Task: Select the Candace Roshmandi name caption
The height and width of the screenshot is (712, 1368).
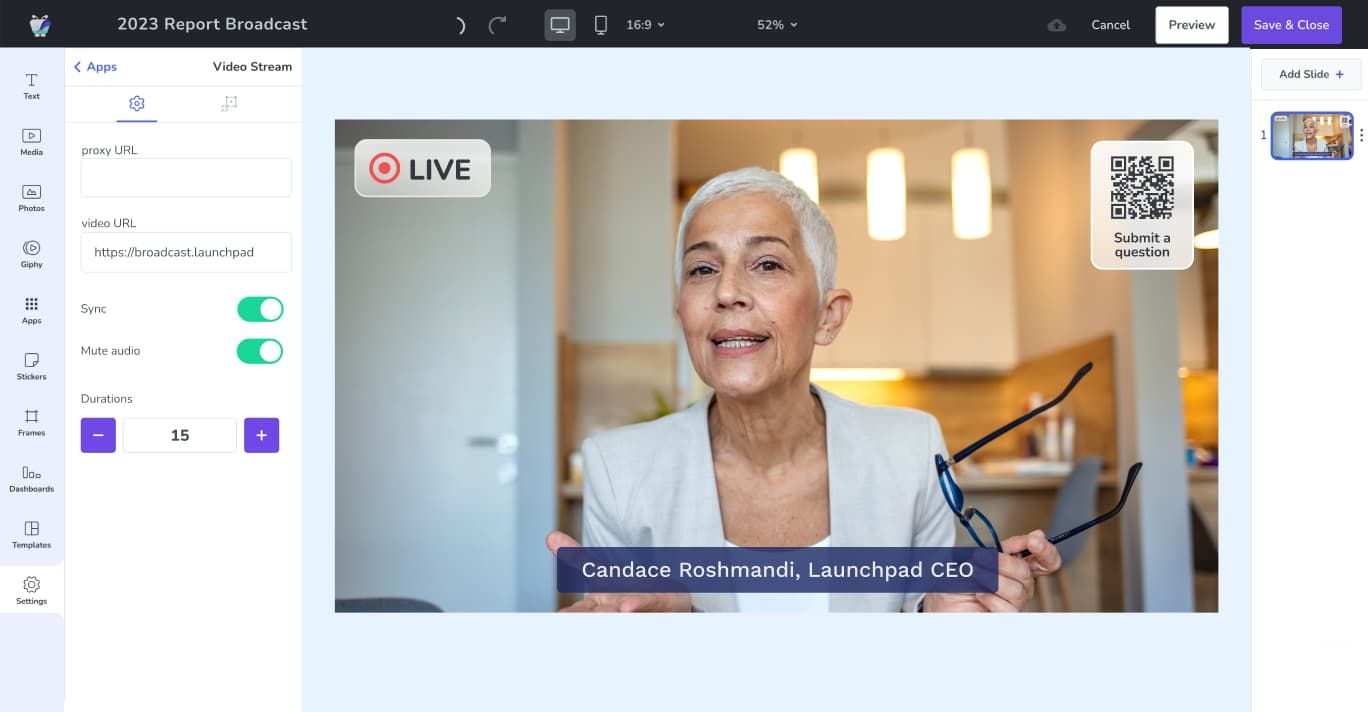Action: click(x=777, y=570)
